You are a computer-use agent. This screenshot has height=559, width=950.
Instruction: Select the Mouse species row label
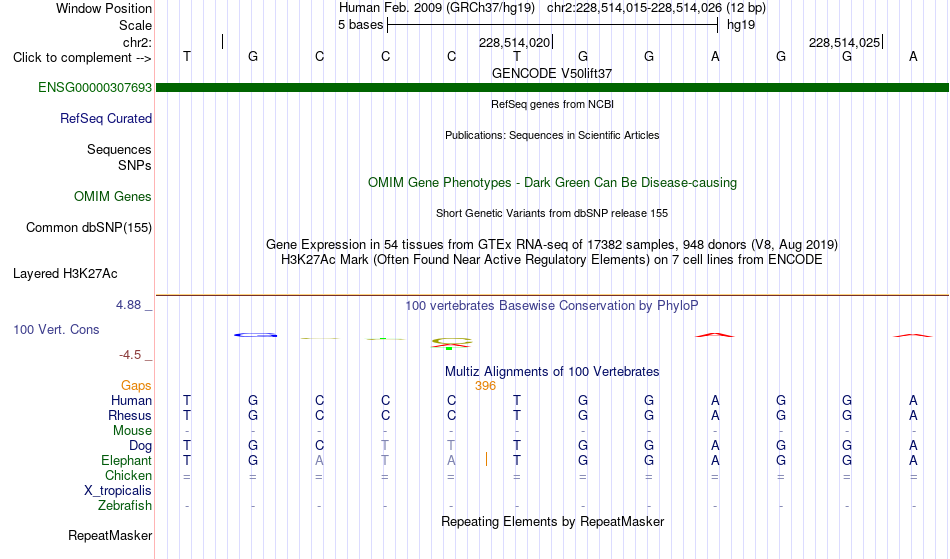(132, 431)
